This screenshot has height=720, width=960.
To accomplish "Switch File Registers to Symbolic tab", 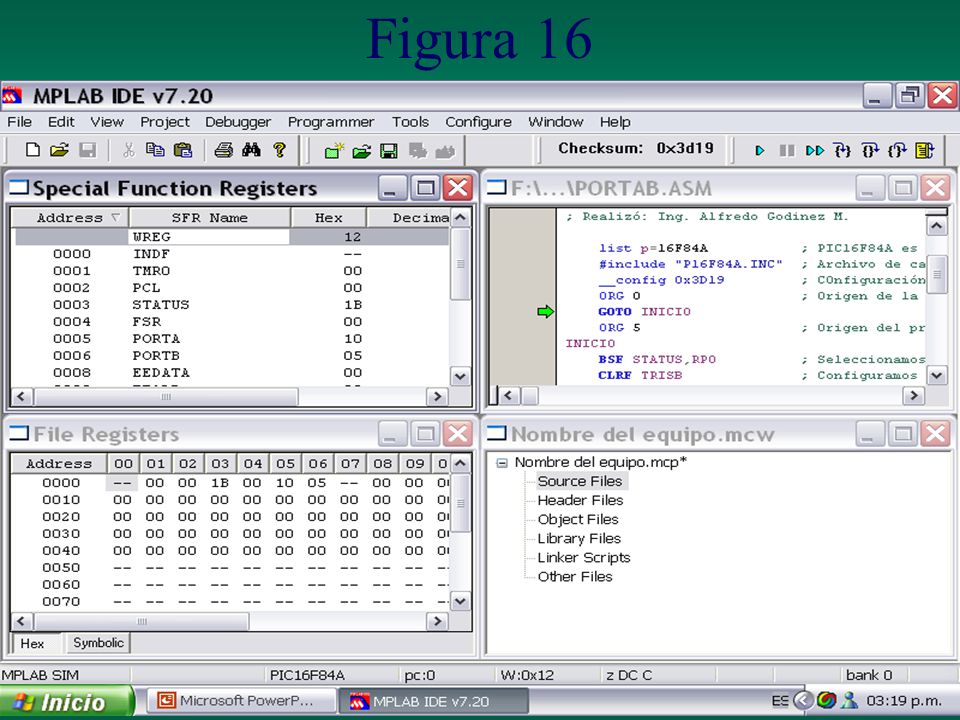I will [x=98, y=643].
